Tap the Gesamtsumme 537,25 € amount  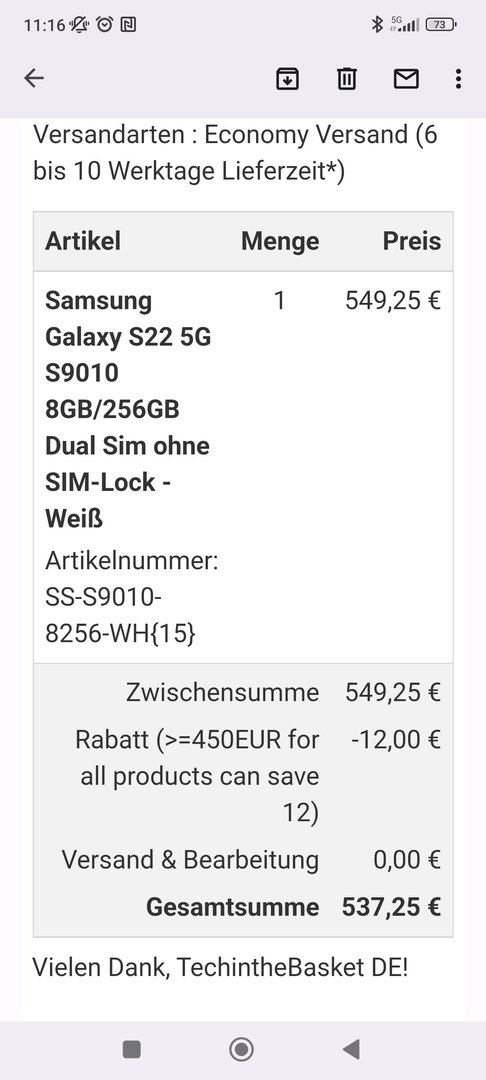(x=391, y=907)
